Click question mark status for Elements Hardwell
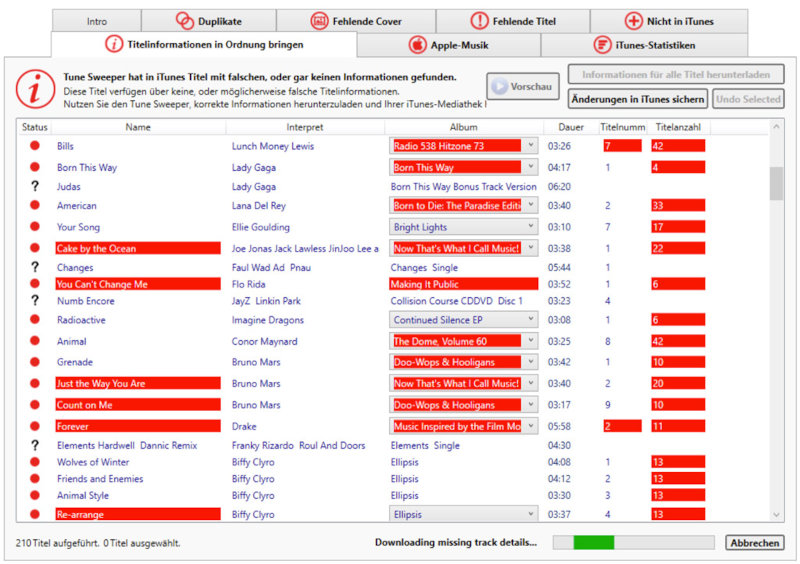 [x=35, y=445]
